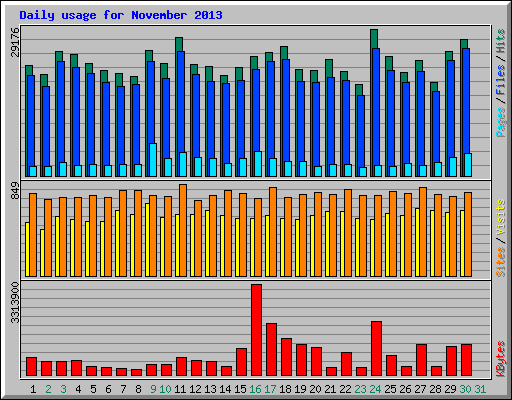Screen dimensions: 512x400
Task: Click day label 15 on x-axis
Action: point(240,389)
